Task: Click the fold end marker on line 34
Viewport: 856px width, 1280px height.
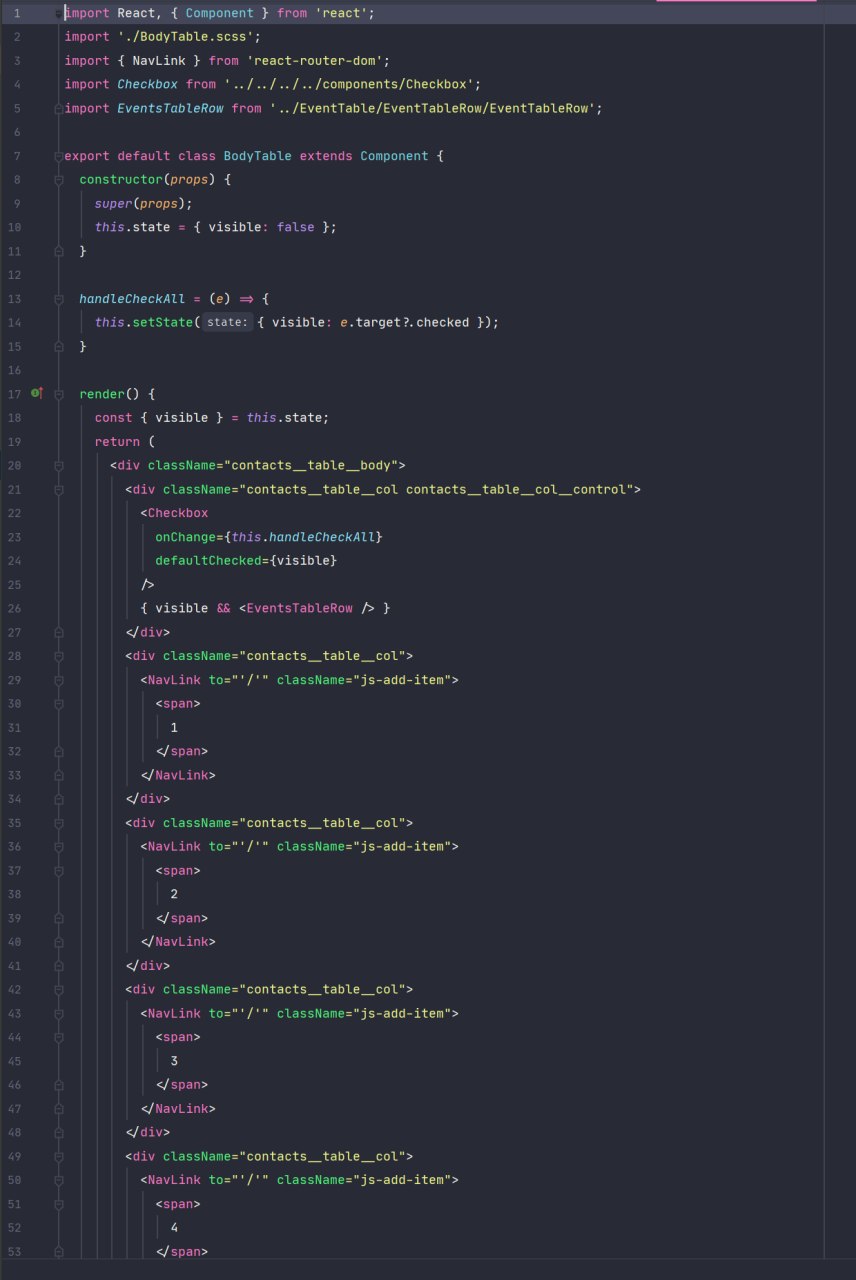Action: [59, 799]
